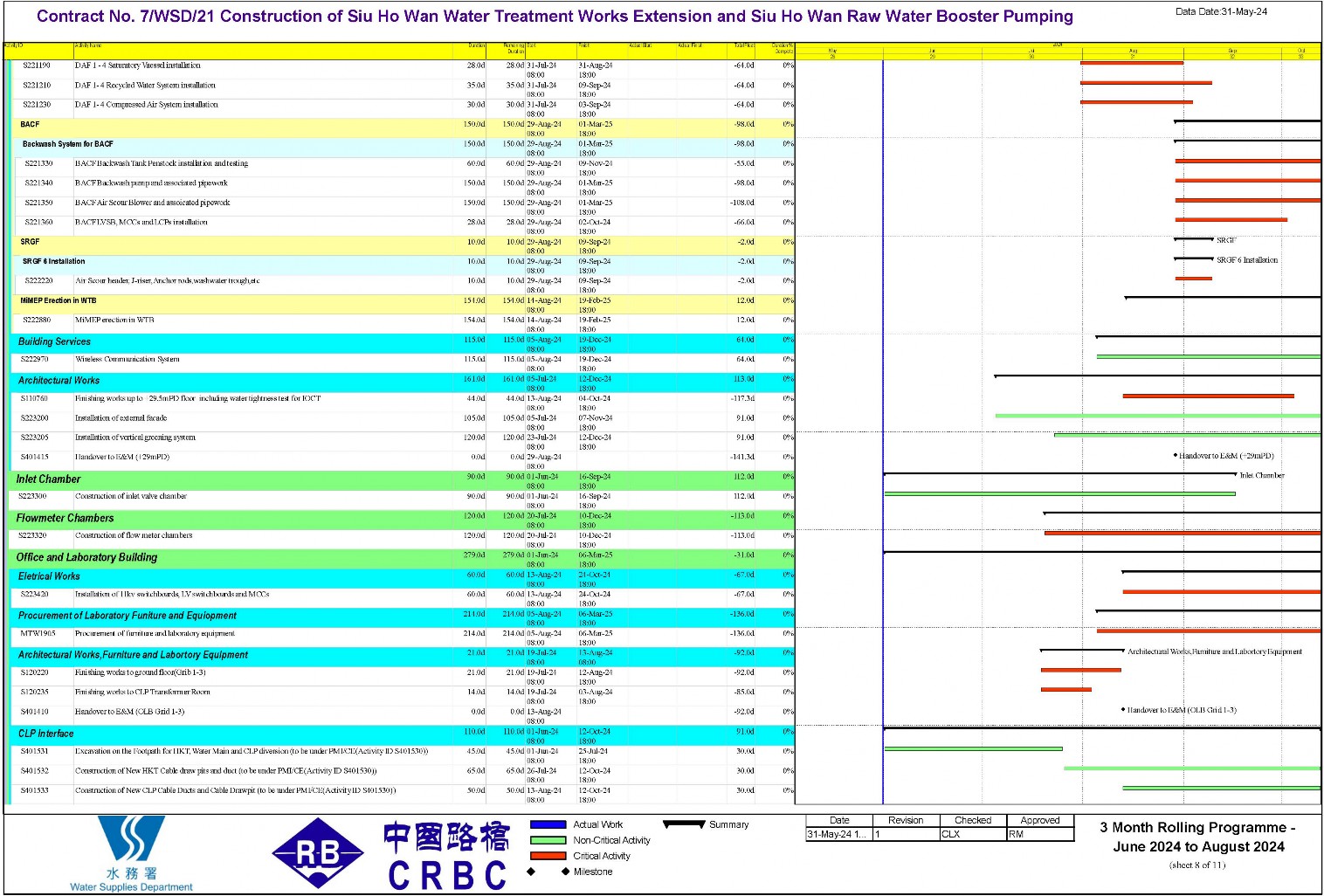
Task: Select the Eletrical Works group row
Action: click(x=403, y=577)
